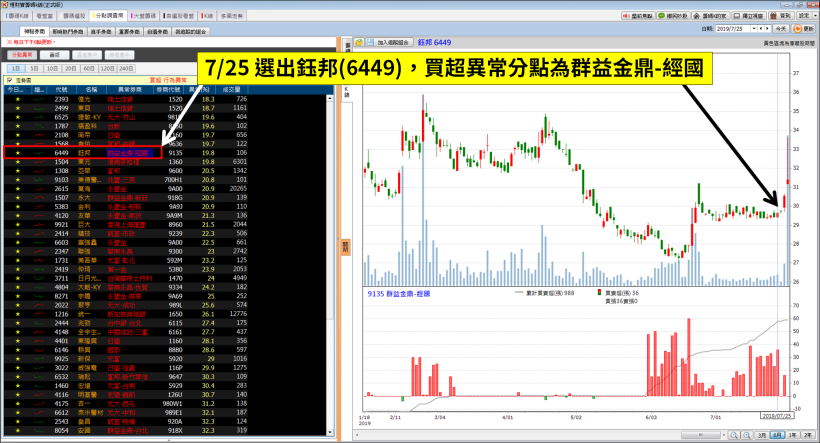Image resolution: width=820 pixels, height=443 pixels.
Task: Switch chart range to 3月
Action: point(761,435)
